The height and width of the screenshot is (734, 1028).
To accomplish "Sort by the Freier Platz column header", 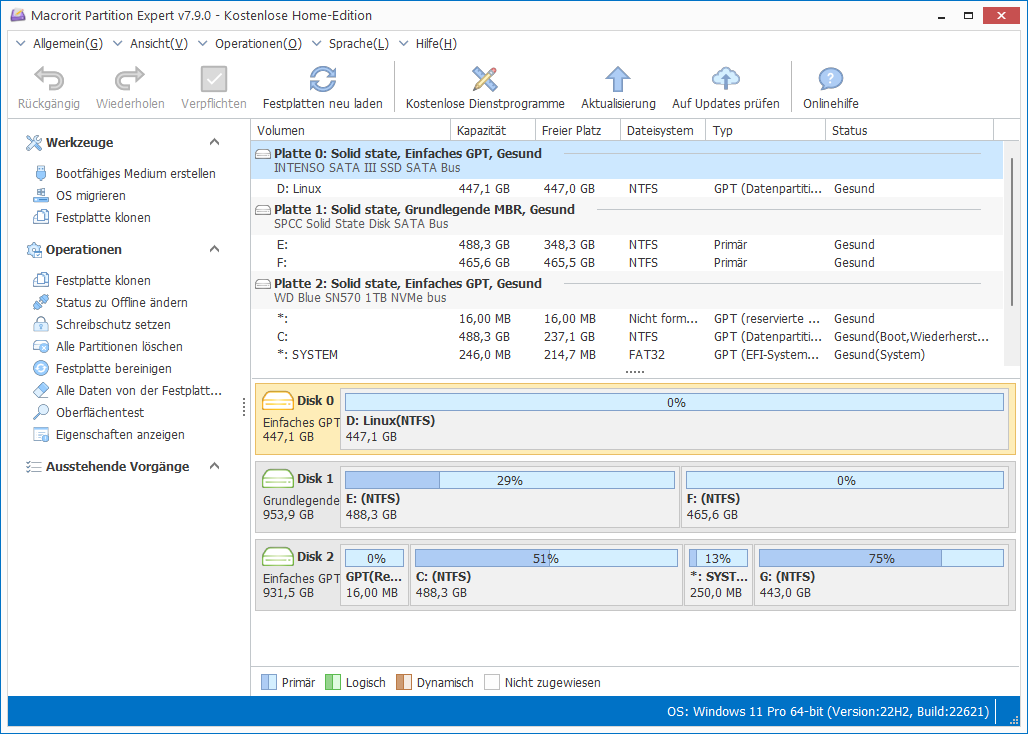I will click(578, 130).
